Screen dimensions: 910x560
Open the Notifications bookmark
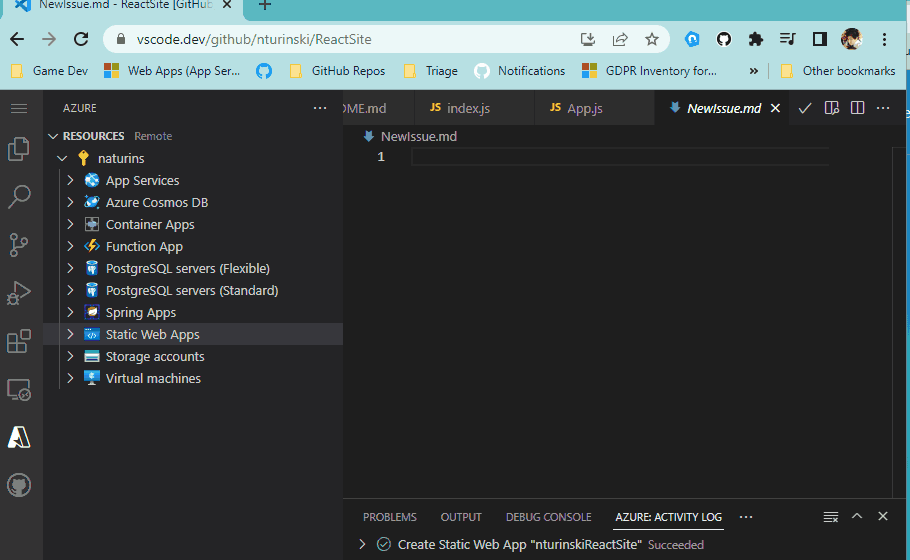(x=519, y=71)
